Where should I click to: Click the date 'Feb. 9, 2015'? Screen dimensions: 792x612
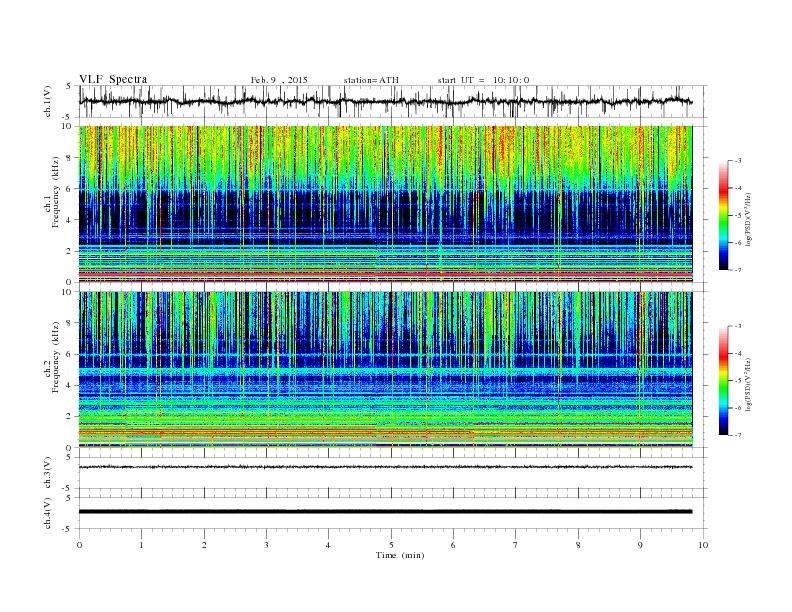tap(279, 80)
